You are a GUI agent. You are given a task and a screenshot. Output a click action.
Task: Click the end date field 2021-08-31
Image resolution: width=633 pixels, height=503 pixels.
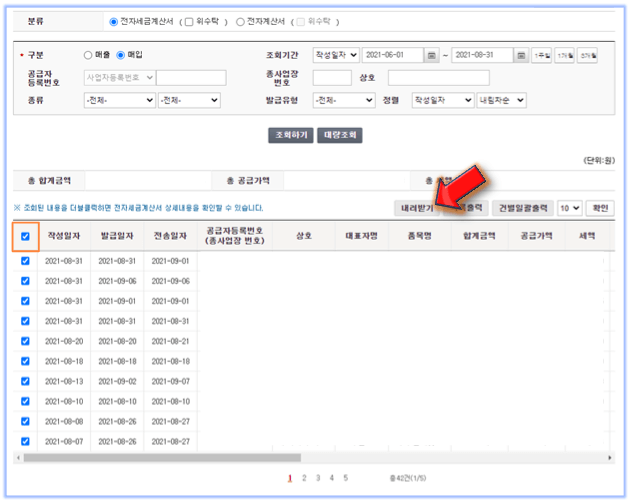[482, 55]
